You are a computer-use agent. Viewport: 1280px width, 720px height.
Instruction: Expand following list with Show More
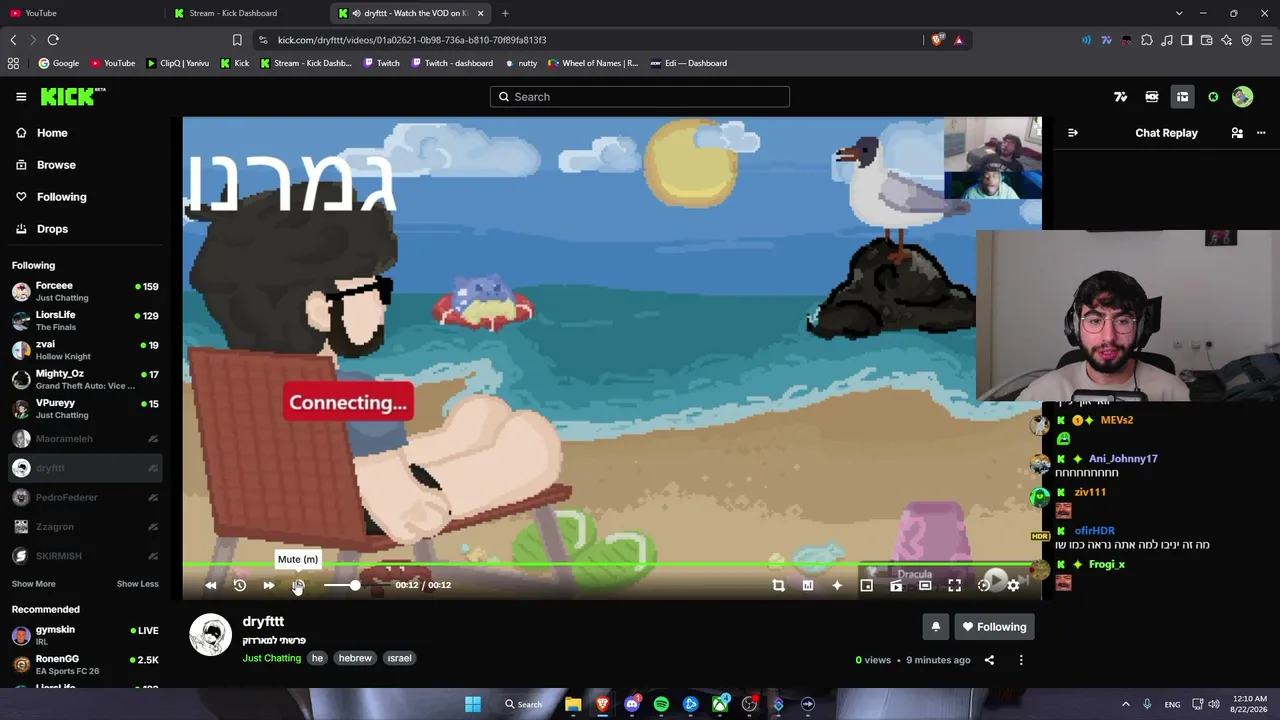click(34, 584)
